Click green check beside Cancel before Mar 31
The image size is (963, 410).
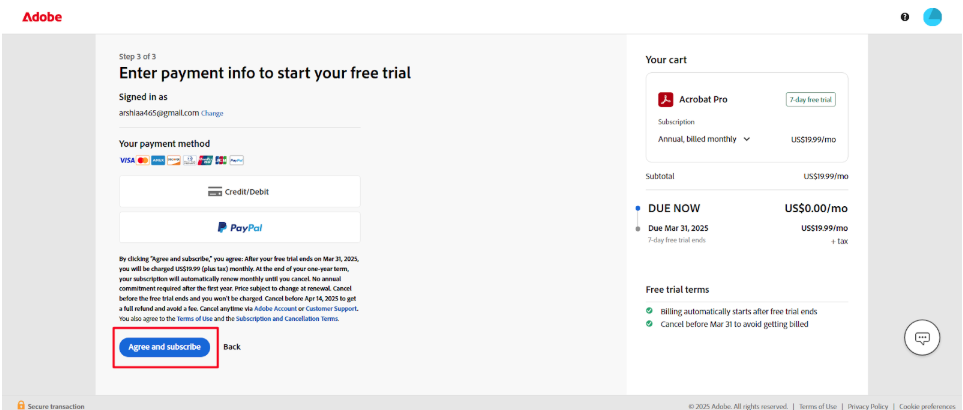pos(649,323)
